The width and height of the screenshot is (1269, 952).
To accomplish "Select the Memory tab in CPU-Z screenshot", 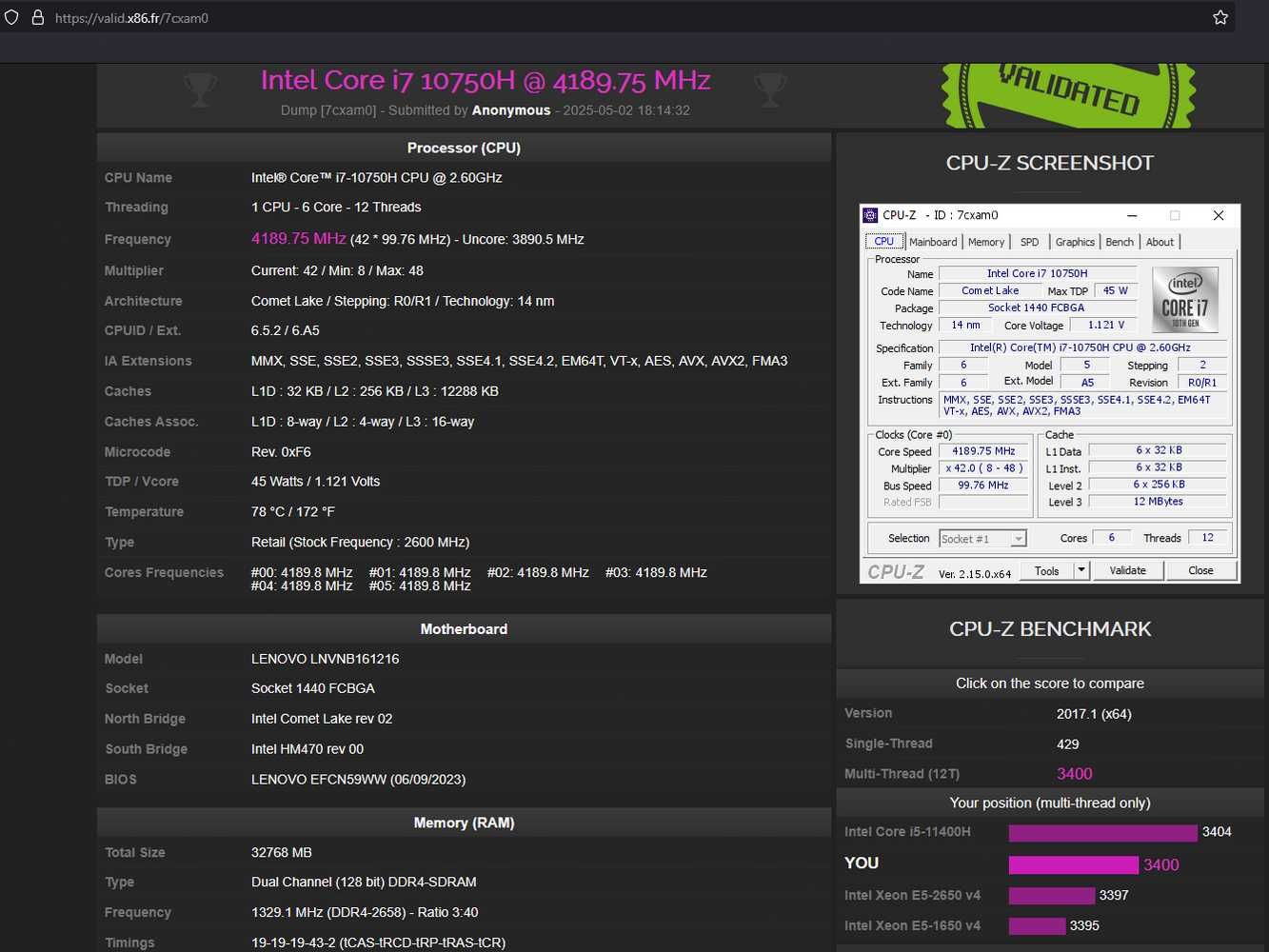I will [x=986, y=242].
